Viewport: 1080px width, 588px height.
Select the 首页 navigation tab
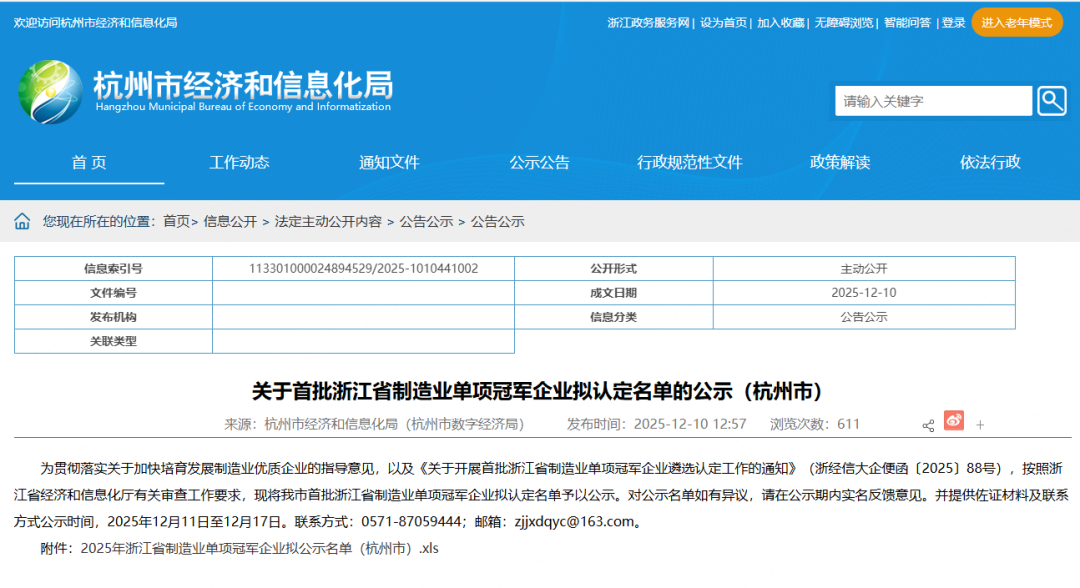89,162
